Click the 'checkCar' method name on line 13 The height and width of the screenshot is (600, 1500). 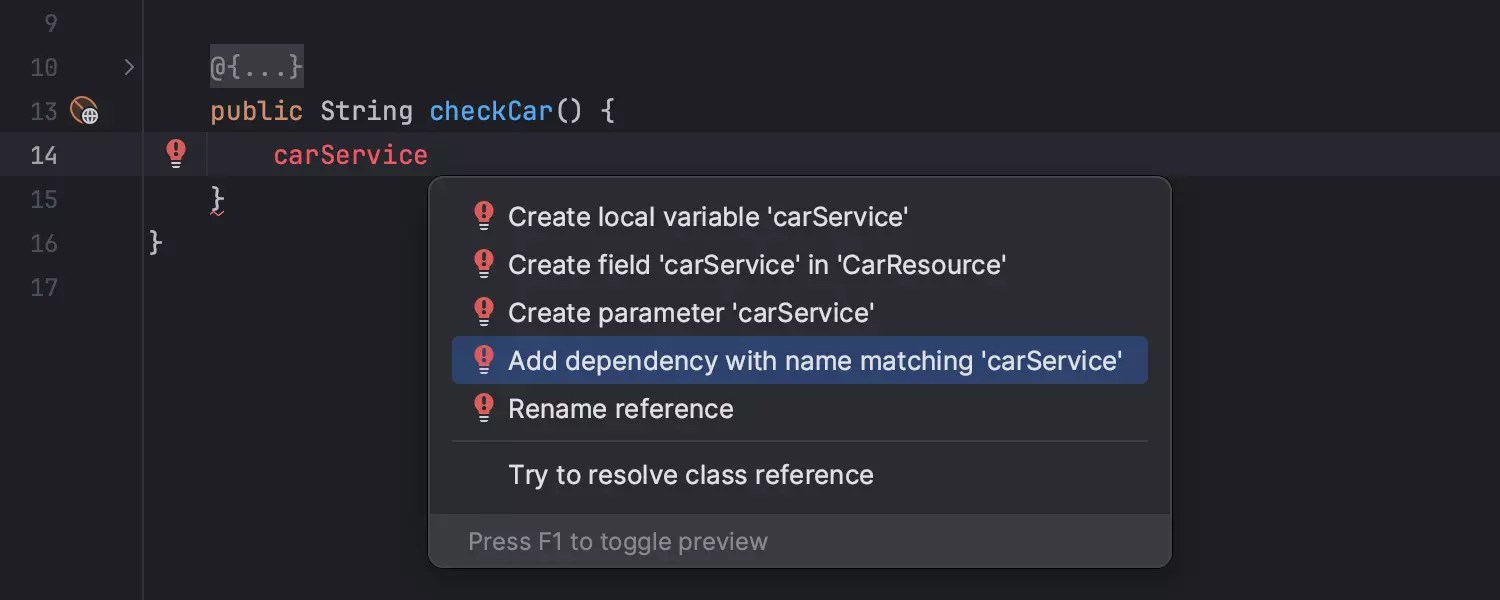point(490,111)
